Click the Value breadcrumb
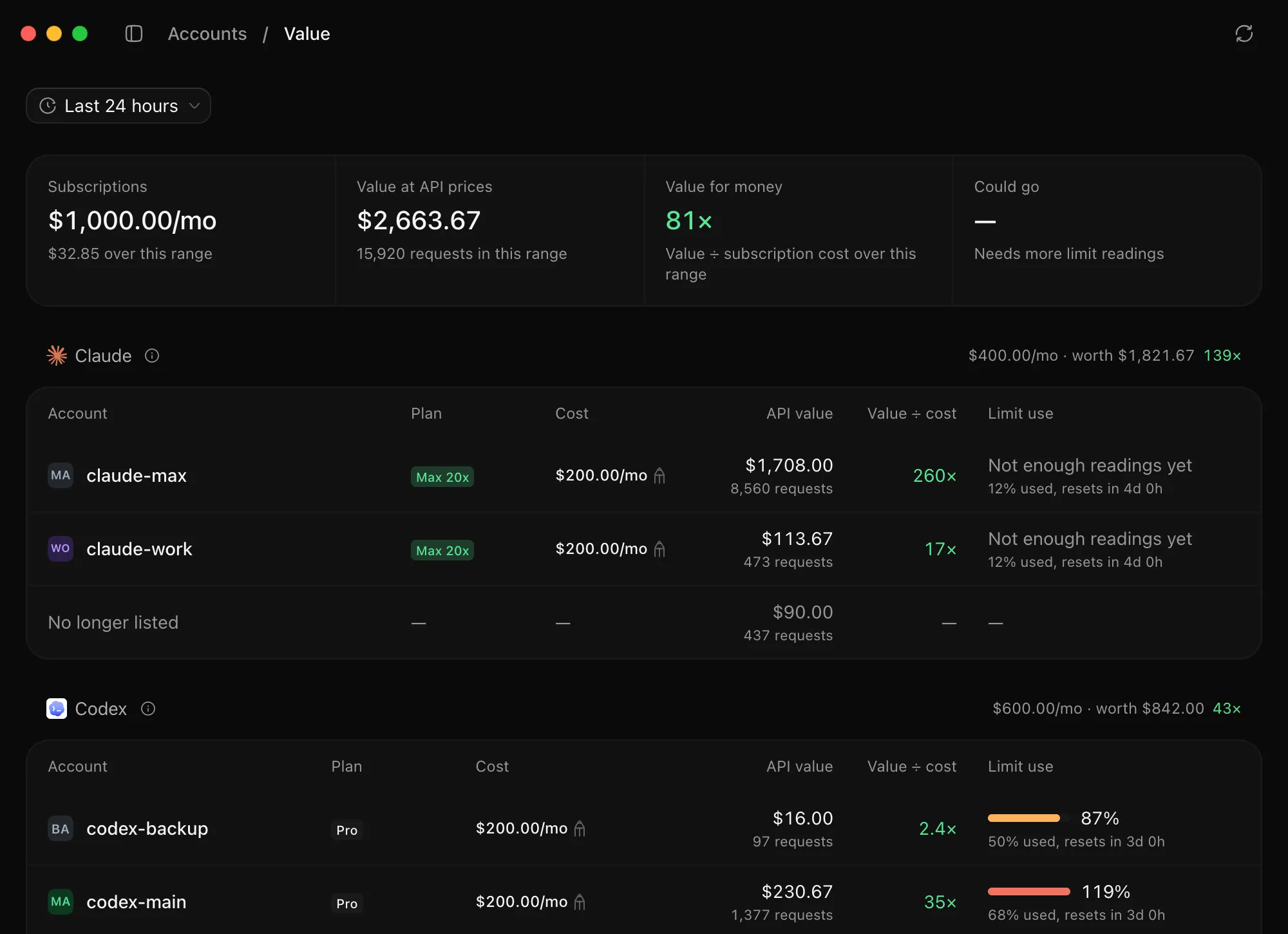1288x934 pixels. 307,33
